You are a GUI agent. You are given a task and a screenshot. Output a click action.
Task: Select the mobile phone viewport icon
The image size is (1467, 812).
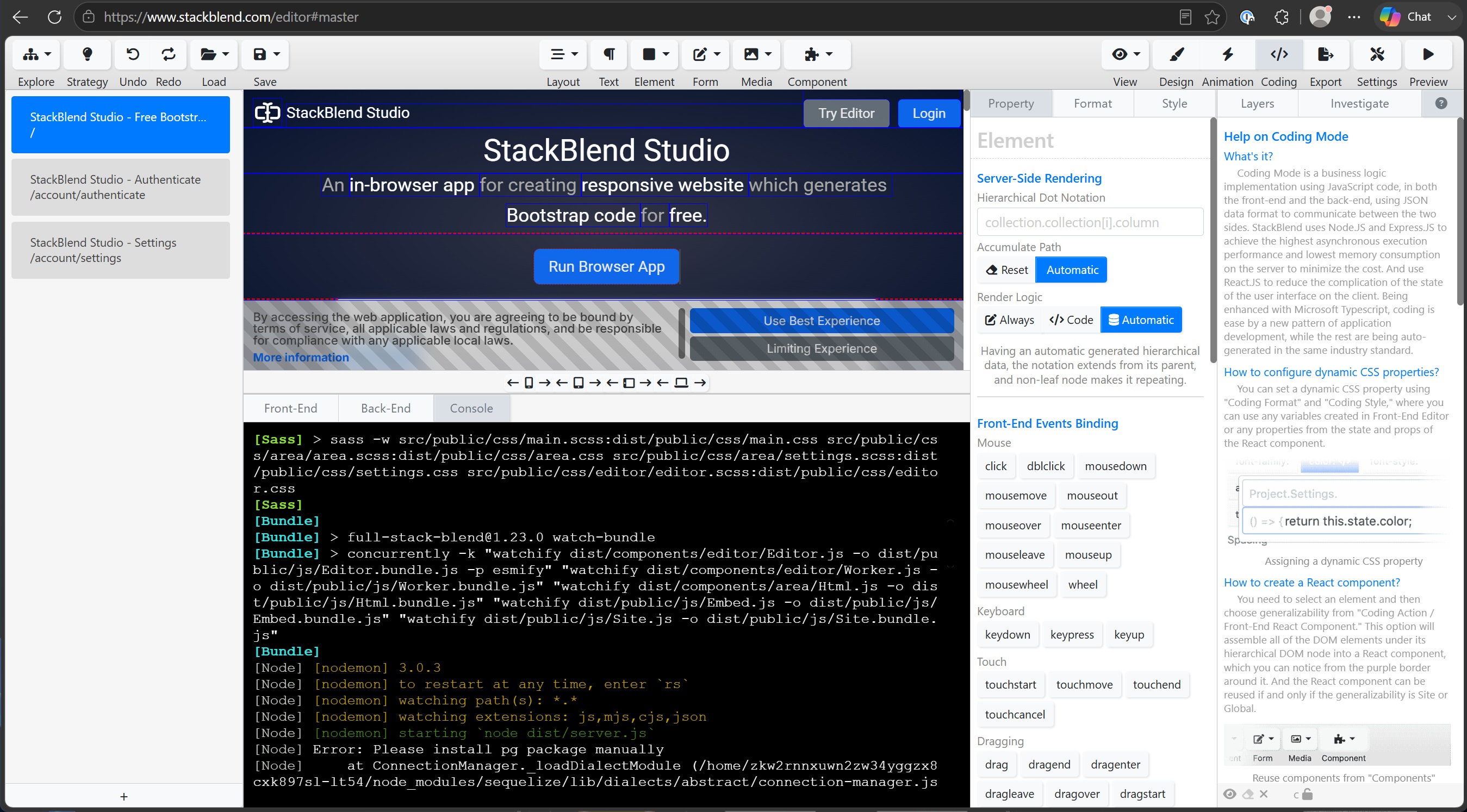[x=529, y=383]
